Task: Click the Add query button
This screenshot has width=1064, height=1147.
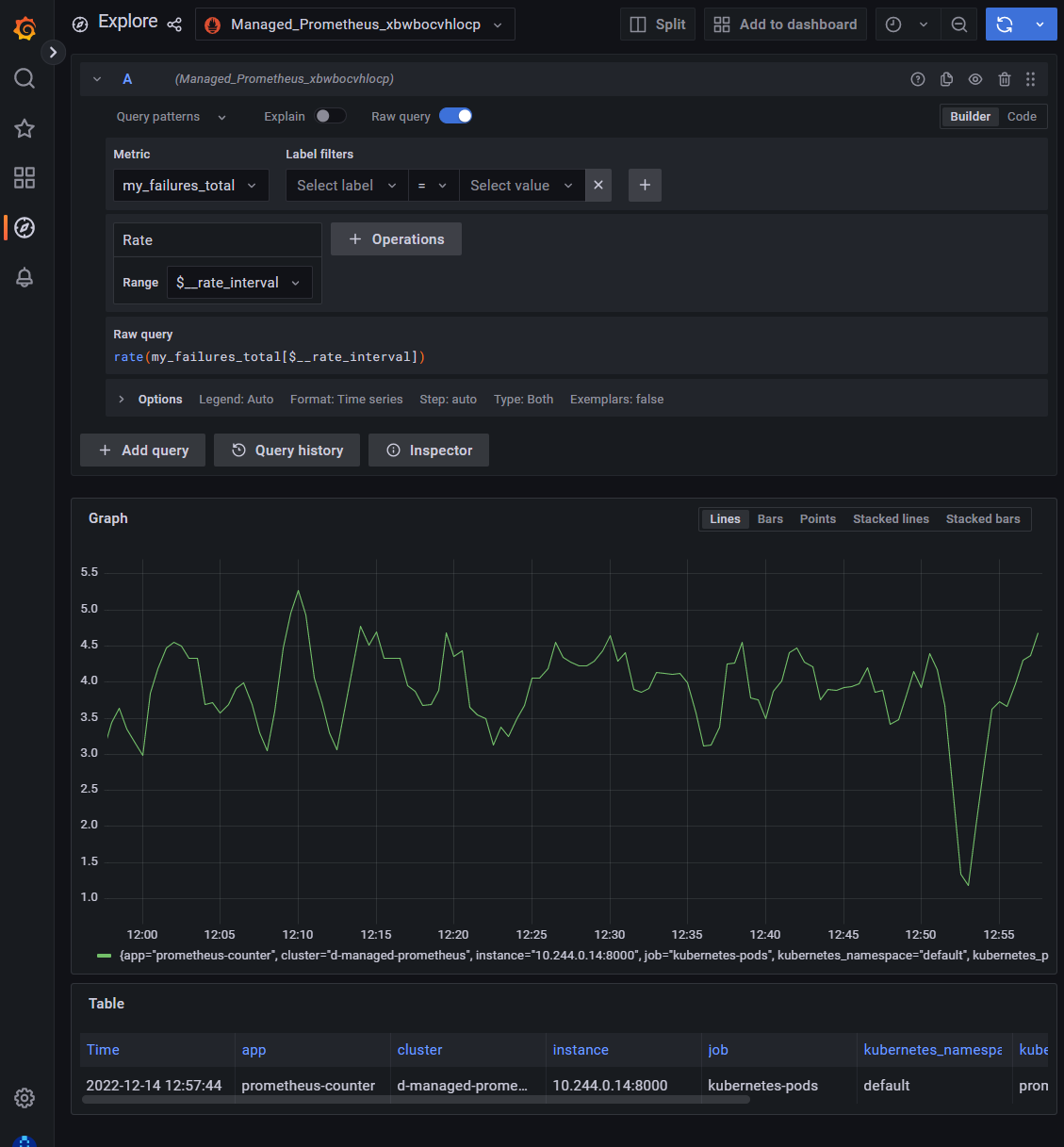Action: click(143, 451)
